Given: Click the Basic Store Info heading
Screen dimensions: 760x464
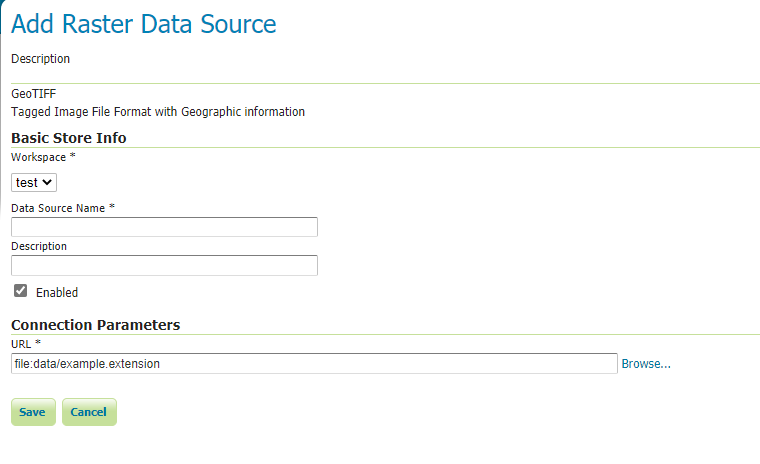Looking at the screenshot, I should [x=68, y=138].
